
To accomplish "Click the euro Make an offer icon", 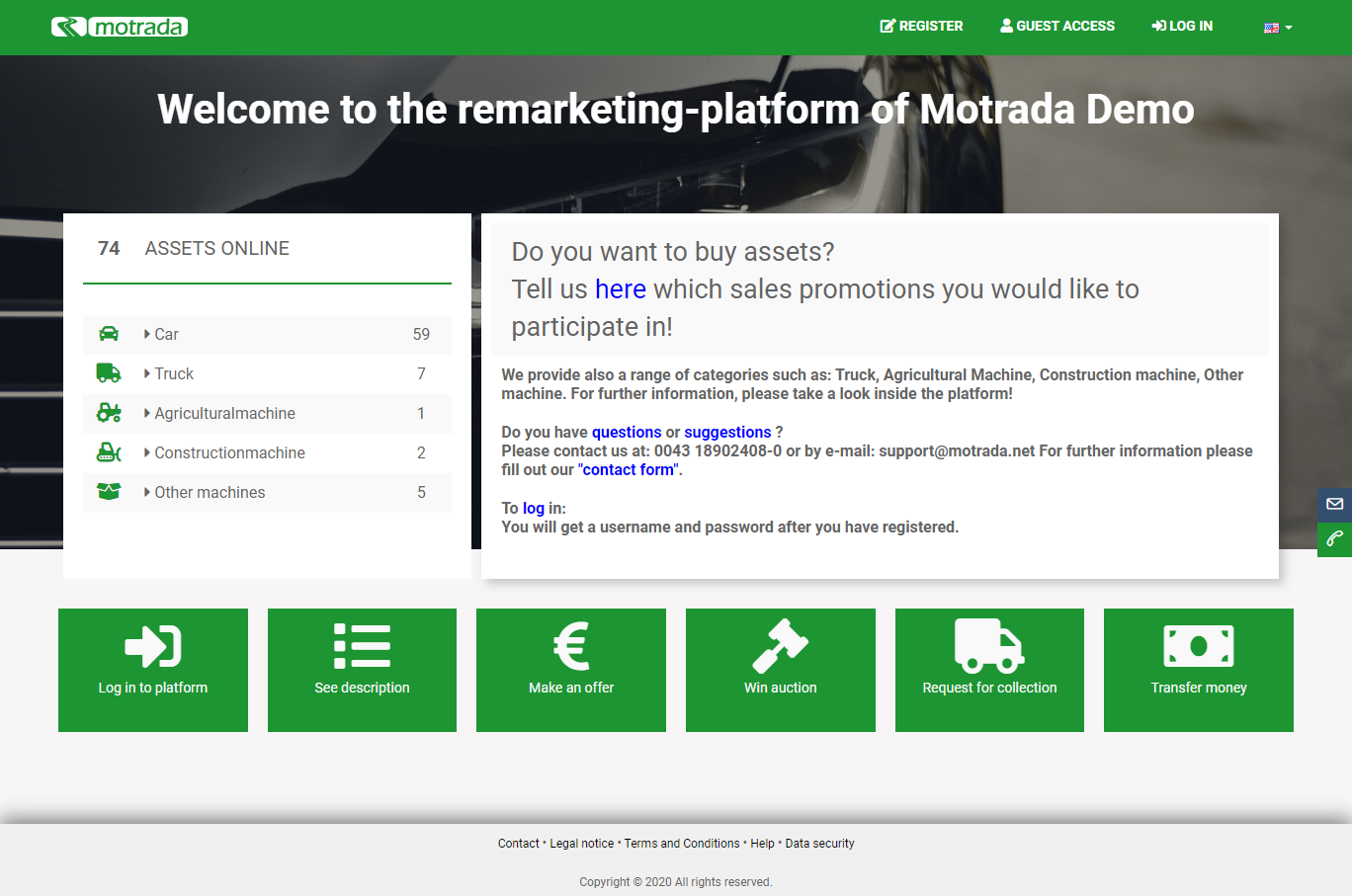I will (571, 646).
